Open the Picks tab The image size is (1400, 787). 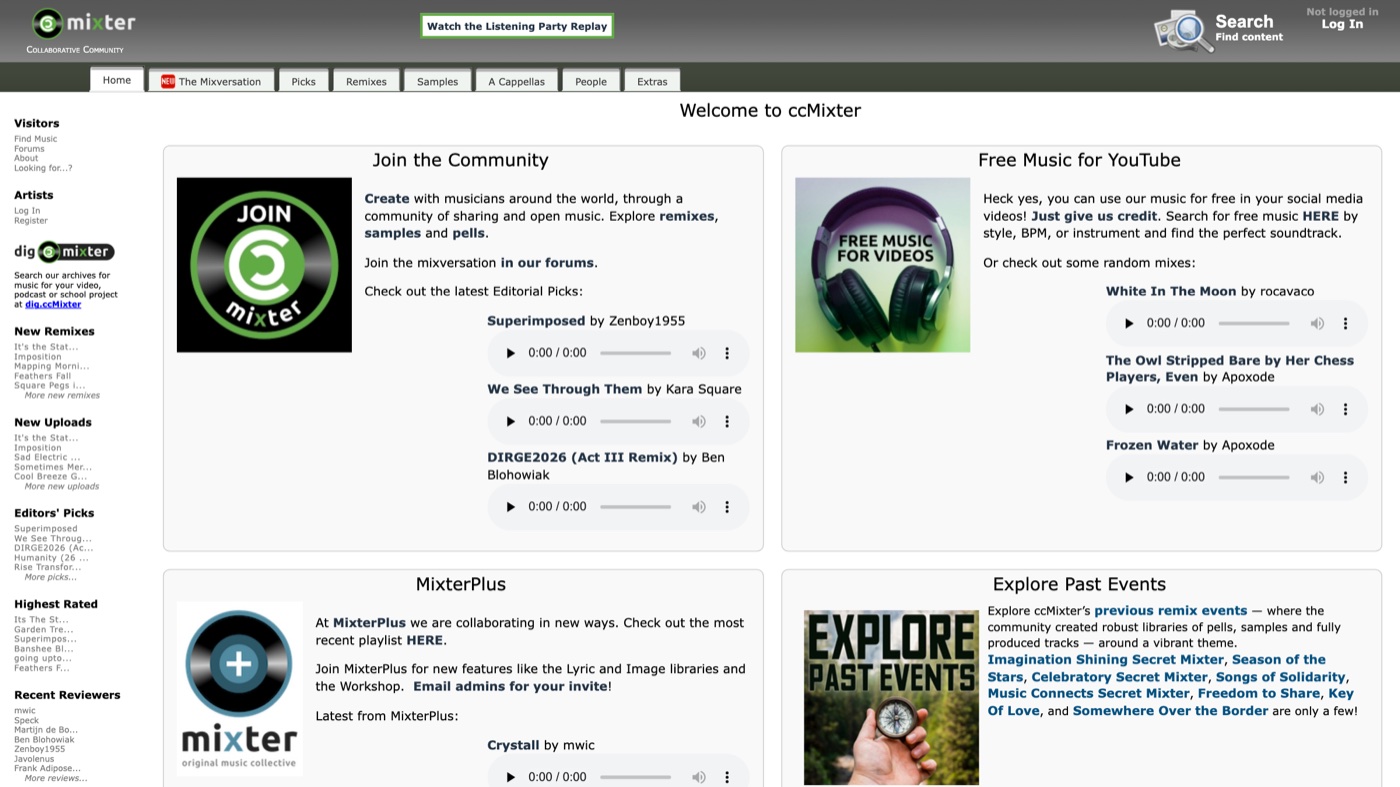[304, 81]
